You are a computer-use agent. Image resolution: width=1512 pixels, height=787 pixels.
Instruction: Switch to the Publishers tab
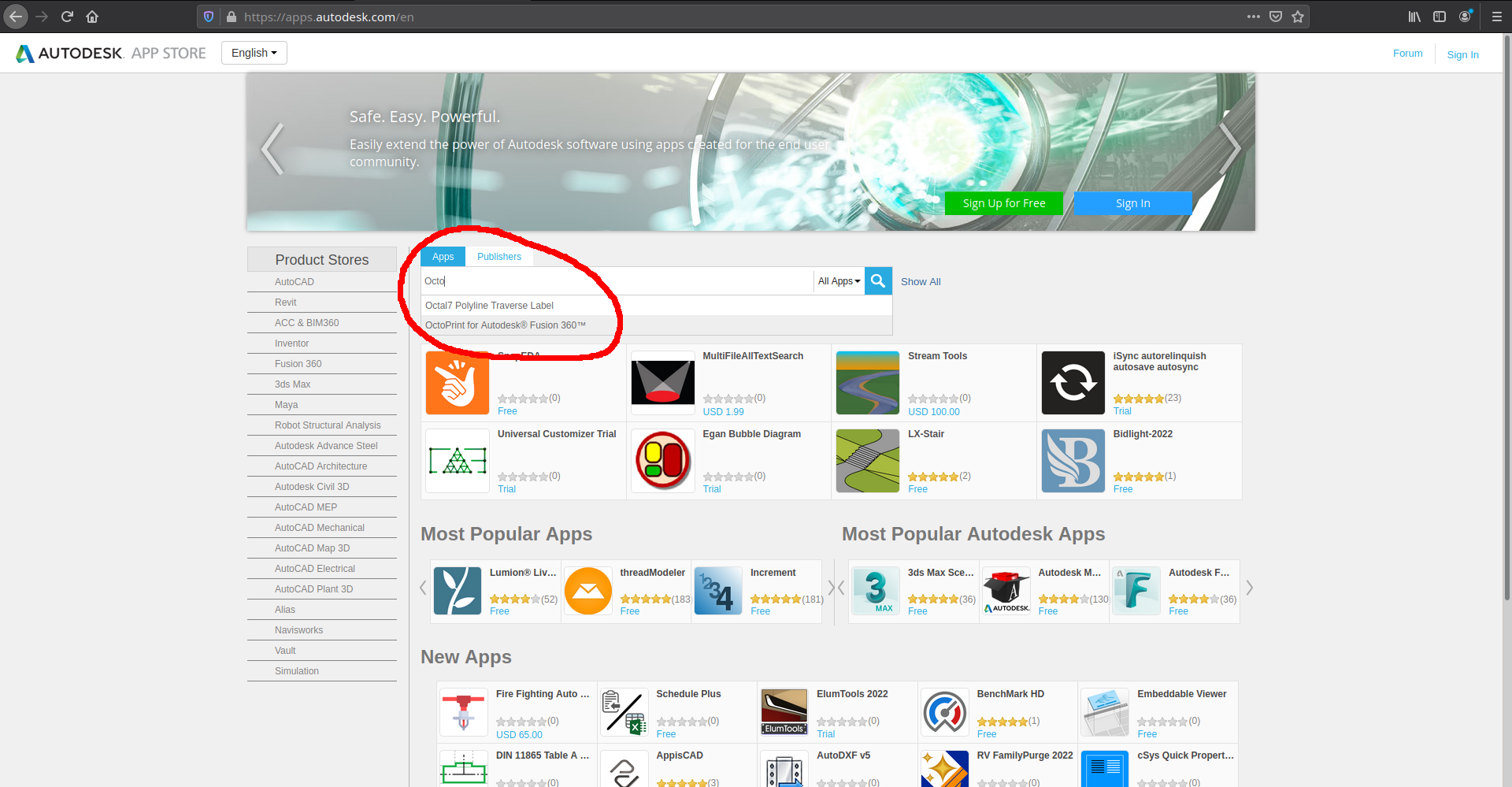click(499, 257)
